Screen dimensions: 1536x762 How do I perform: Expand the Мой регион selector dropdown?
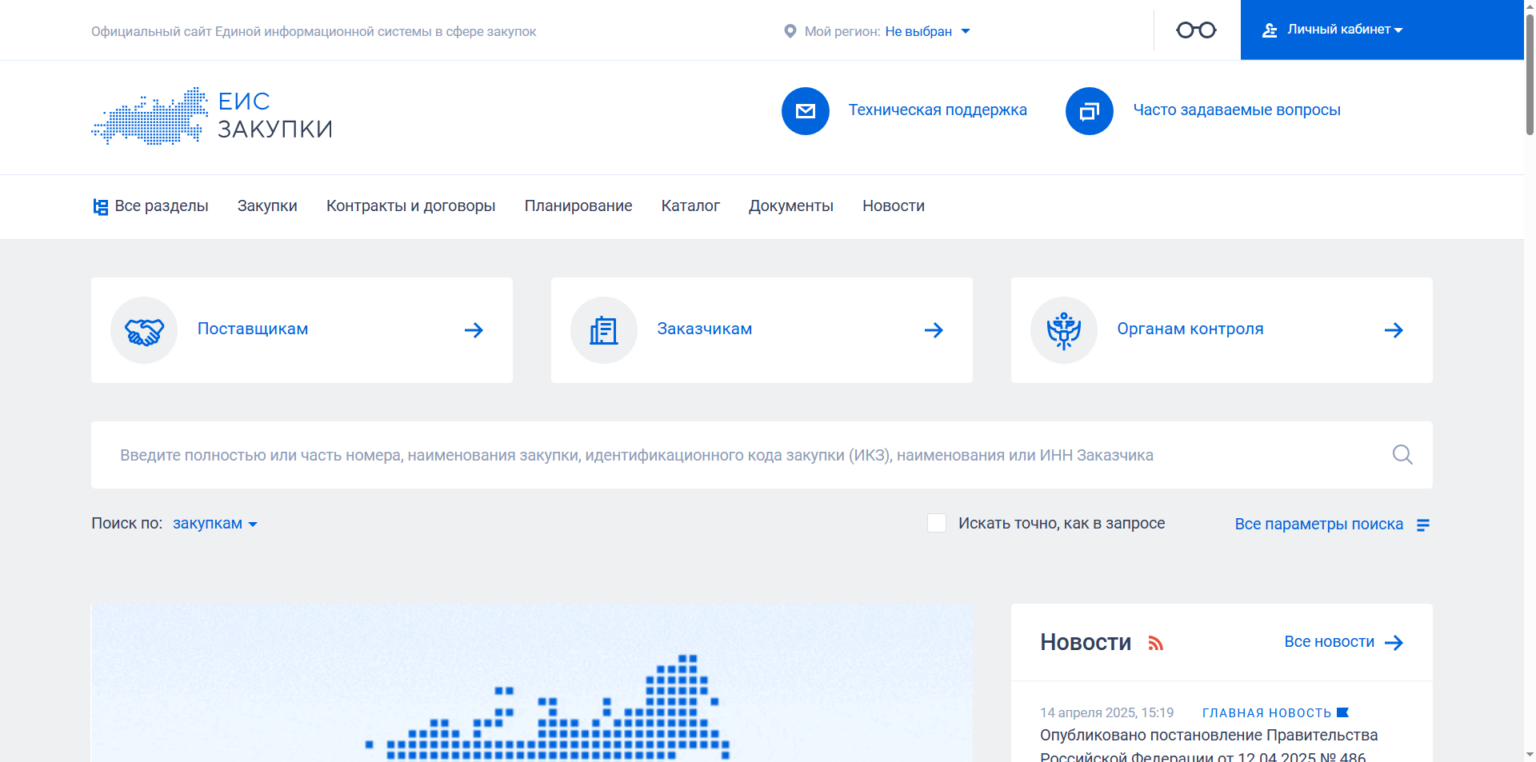click(927, 31)
